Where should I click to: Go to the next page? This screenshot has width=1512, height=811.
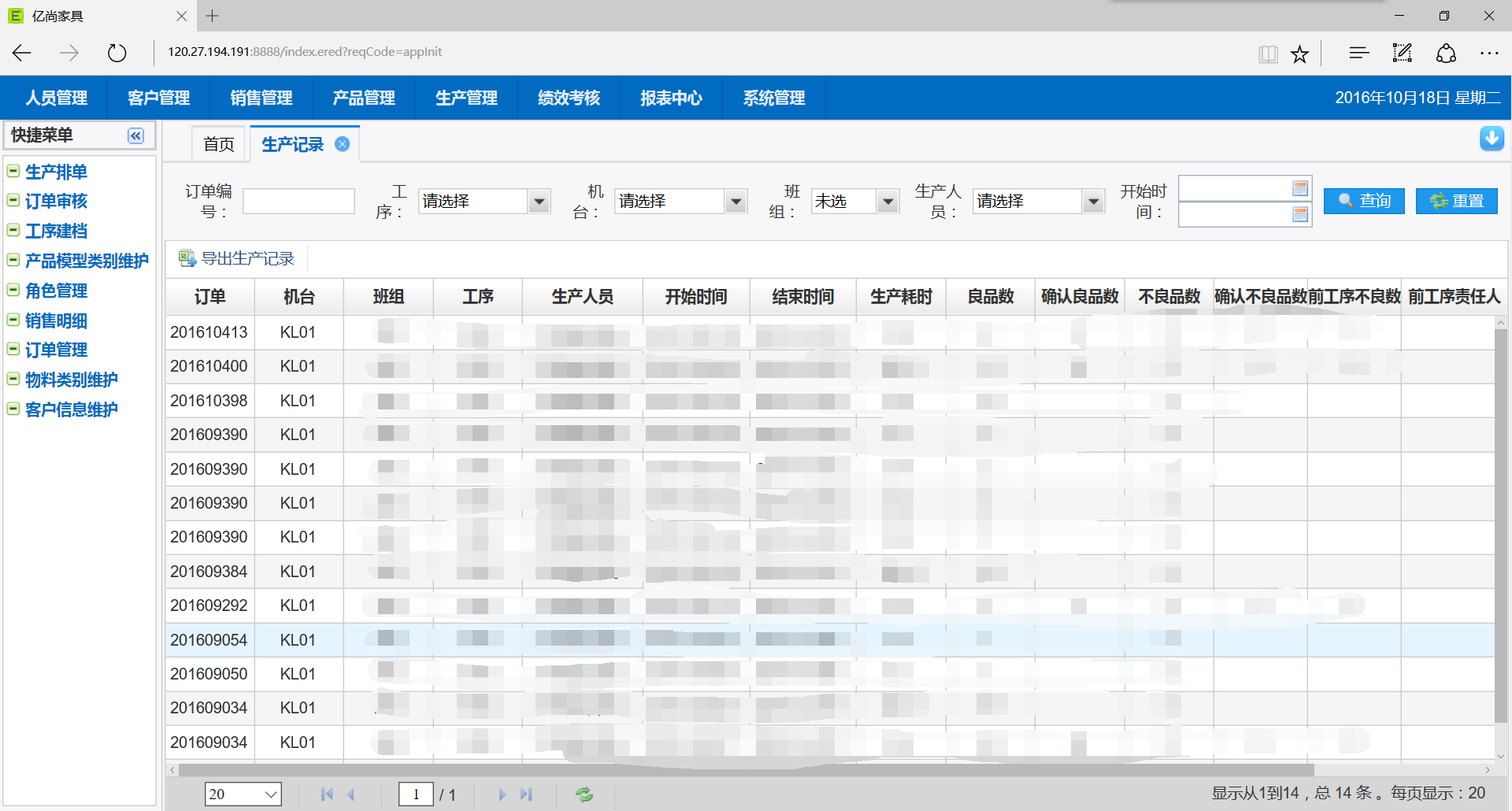click(x=502, y=794)
